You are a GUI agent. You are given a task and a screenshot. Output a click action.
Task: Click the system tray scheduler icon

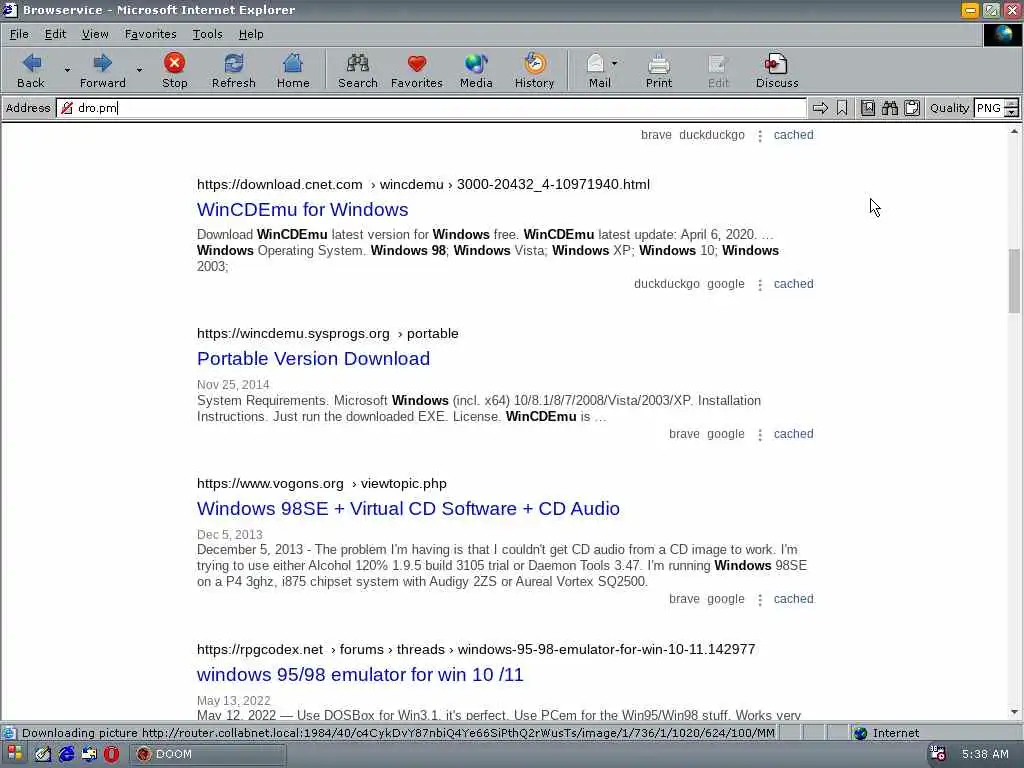point(938,754)
